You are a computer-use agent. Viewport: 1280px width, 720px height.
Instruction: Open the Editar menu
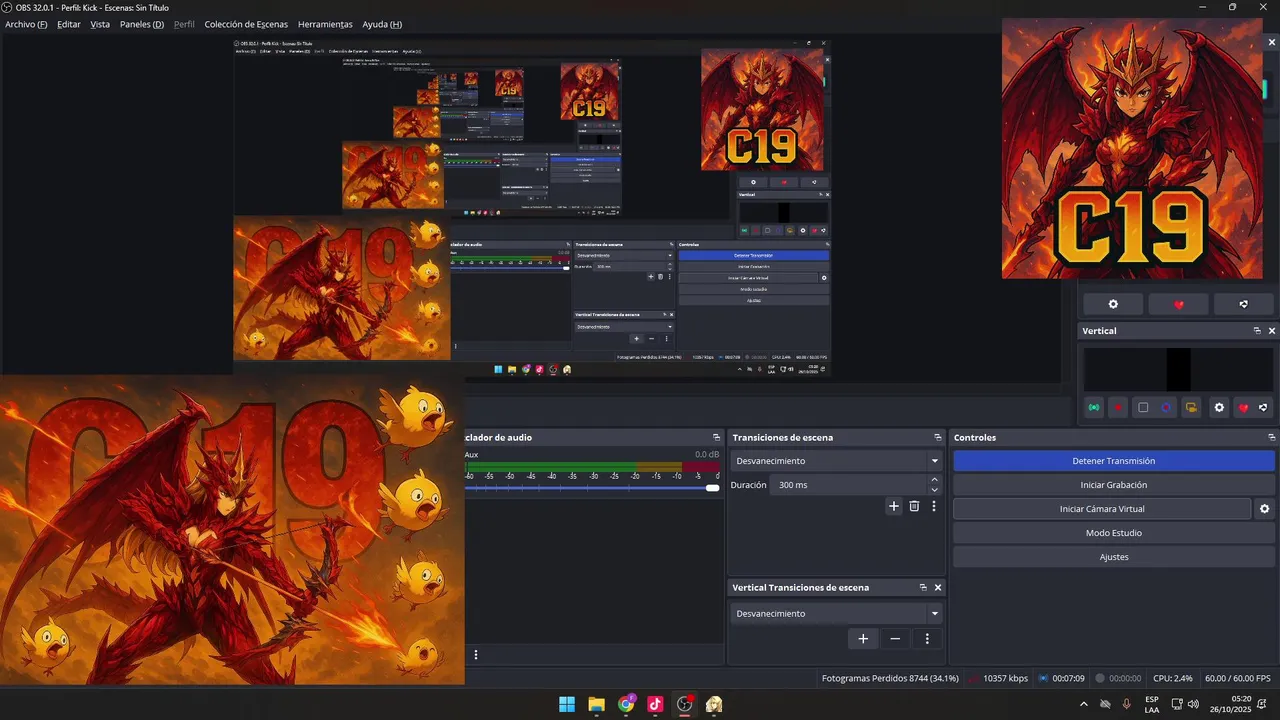click(x=69, y=24)
